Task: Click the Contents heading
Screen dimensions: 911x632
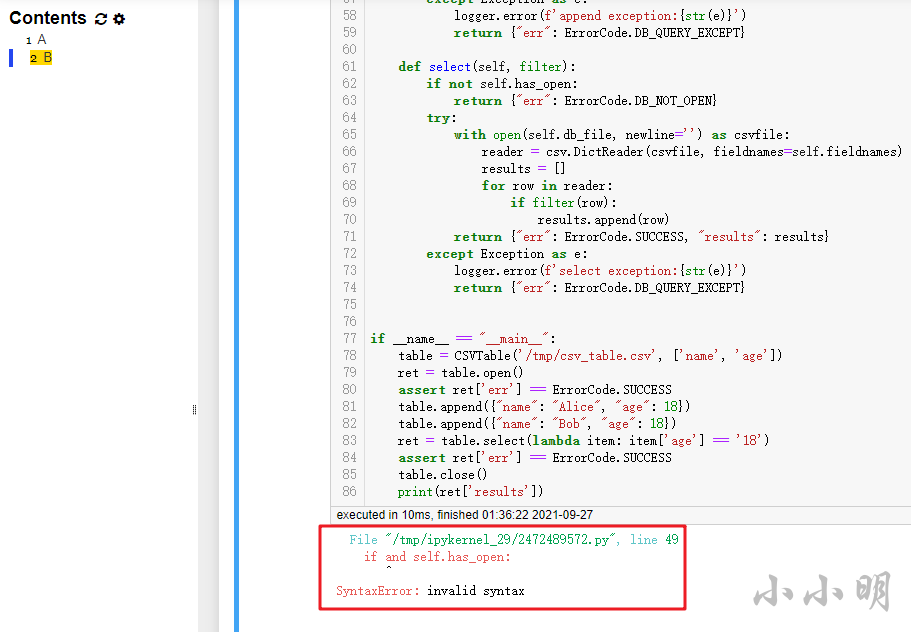Action: point(48,18)
